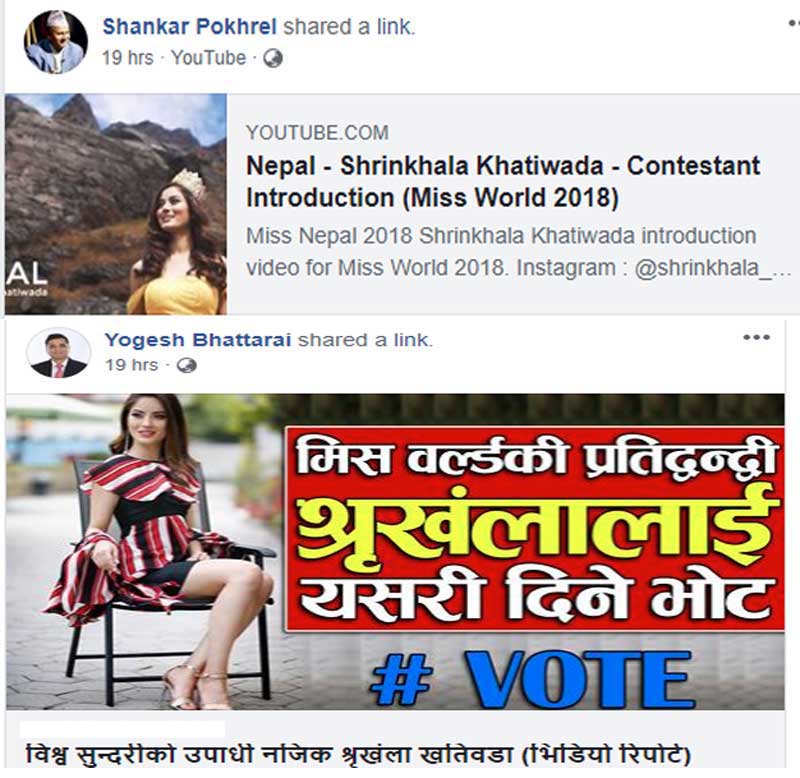Click the YOUTUBE.COM domain label
800x778 pixels.
tap(317, 133)
